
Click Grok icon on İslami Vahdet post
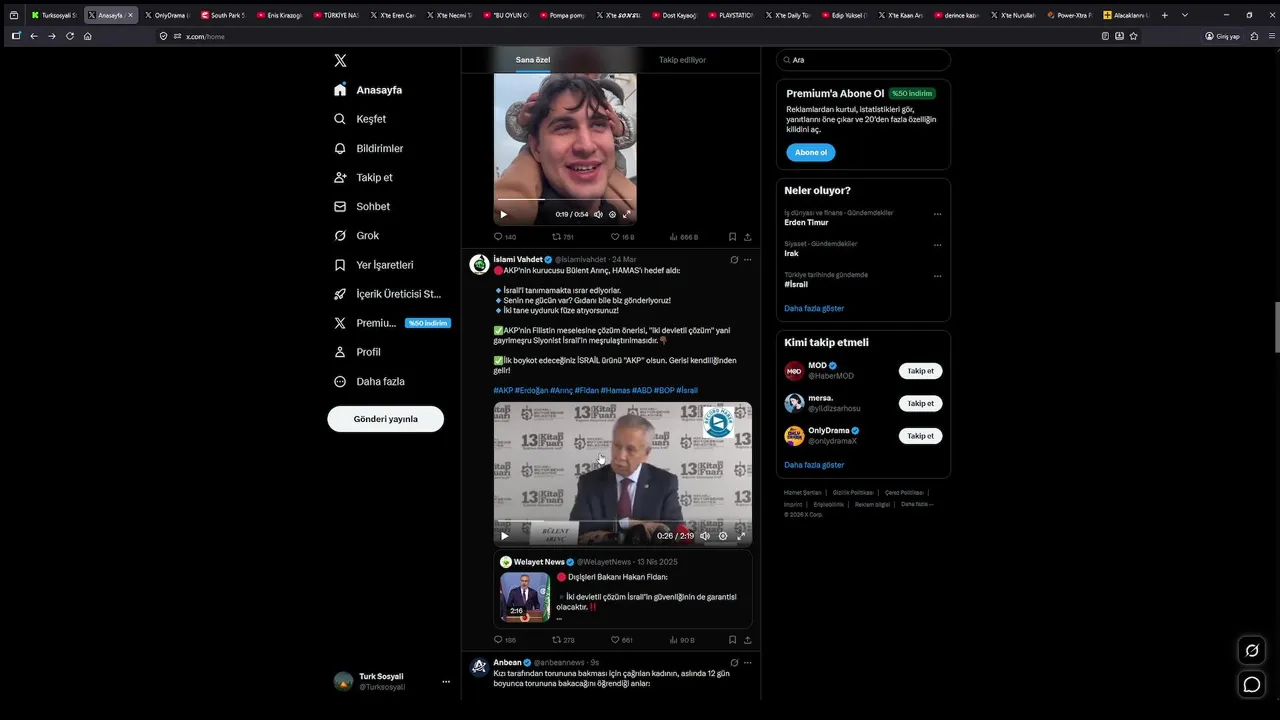734,260
